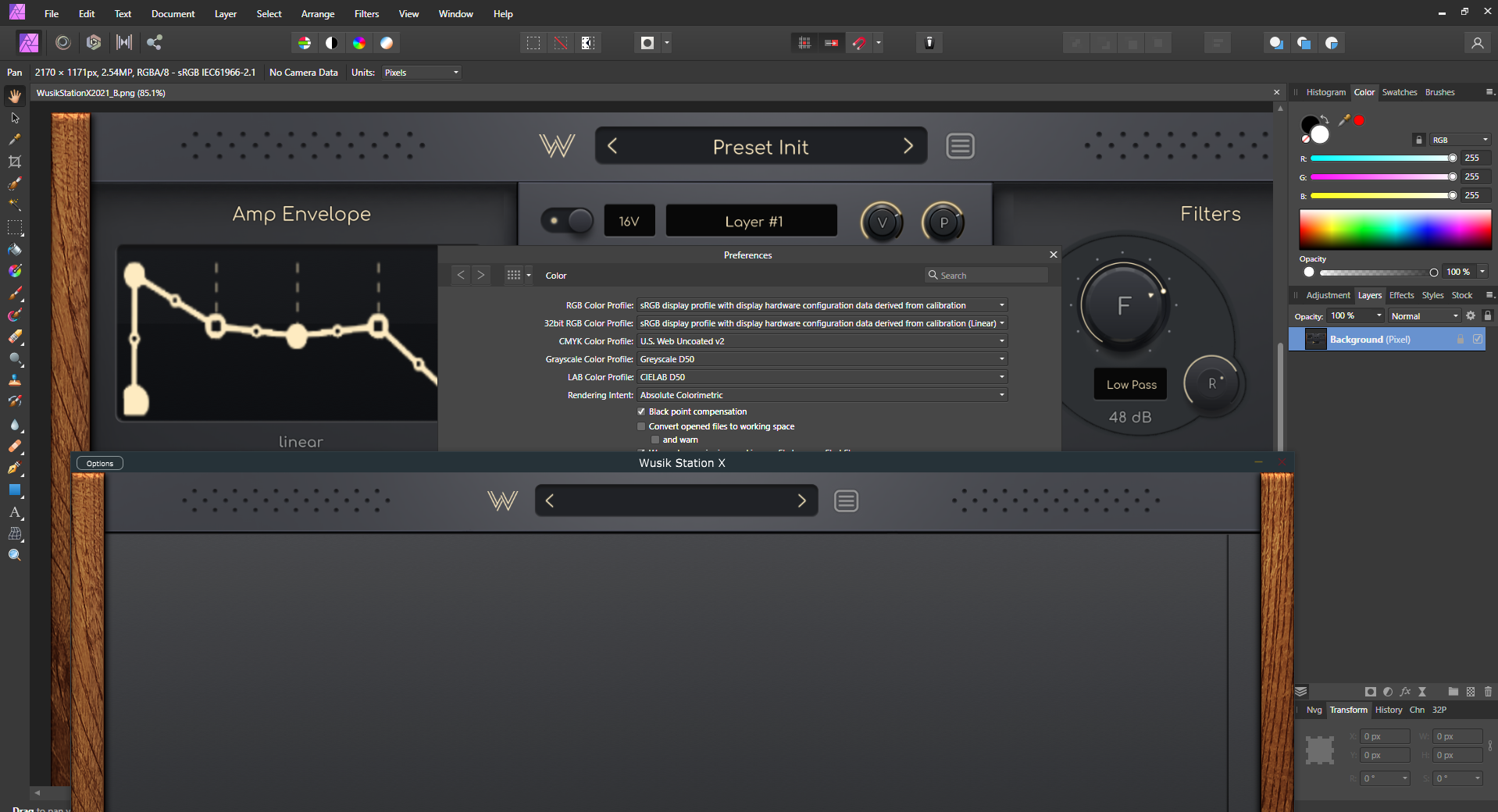The width and height of the screenshot is (1498, 812).
Task: Open the RGB Color Profile dropdown
Action: click(x=822, y=305)
